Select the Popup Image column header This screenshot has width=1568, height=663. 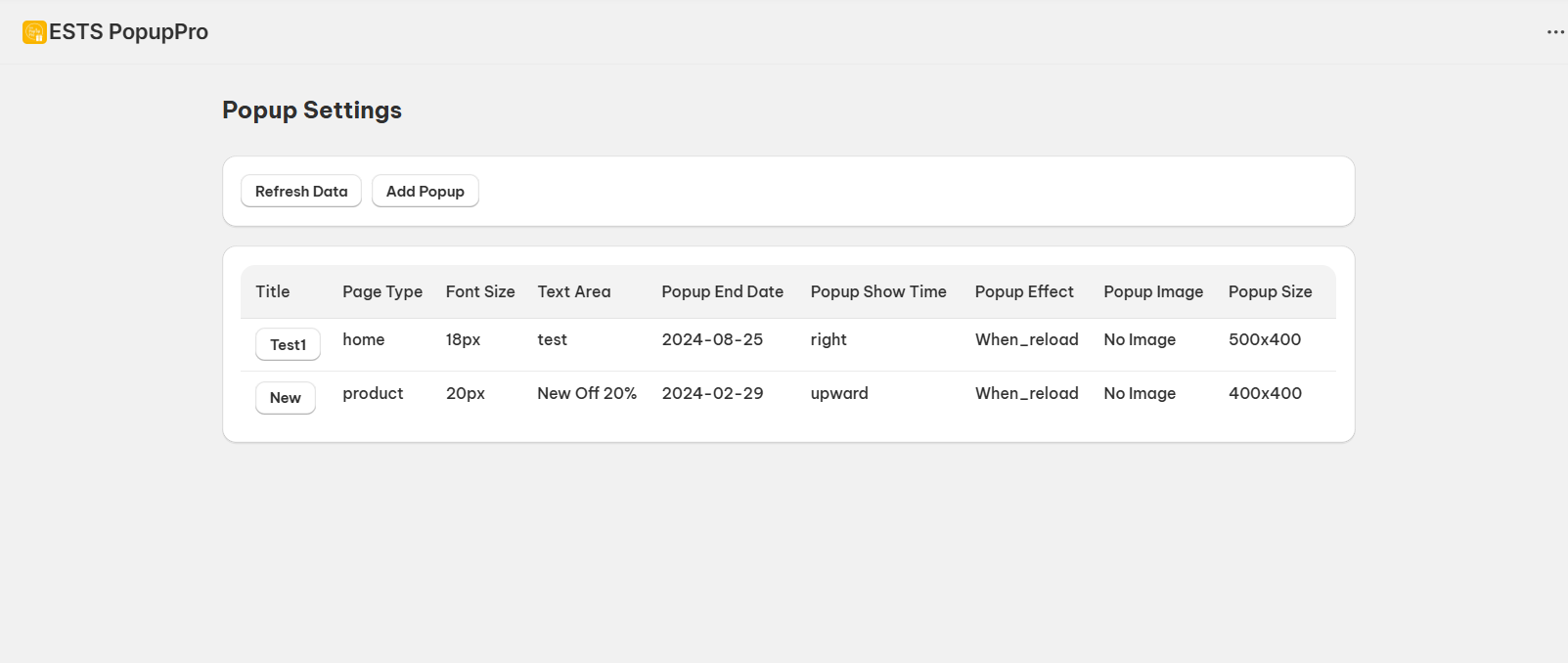1153,291
